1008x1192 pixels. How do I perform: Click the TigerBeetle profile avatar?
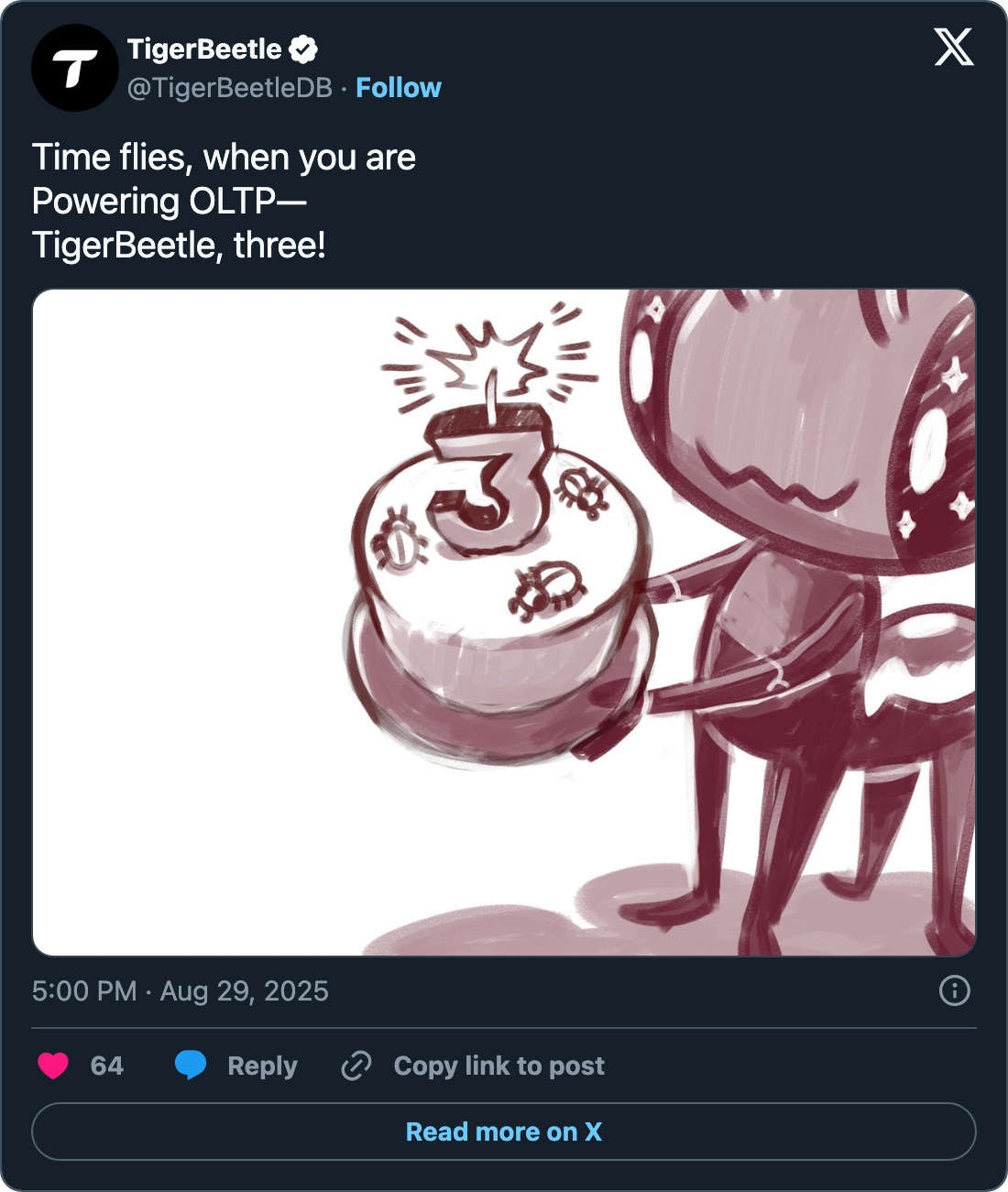pos(75,68)
